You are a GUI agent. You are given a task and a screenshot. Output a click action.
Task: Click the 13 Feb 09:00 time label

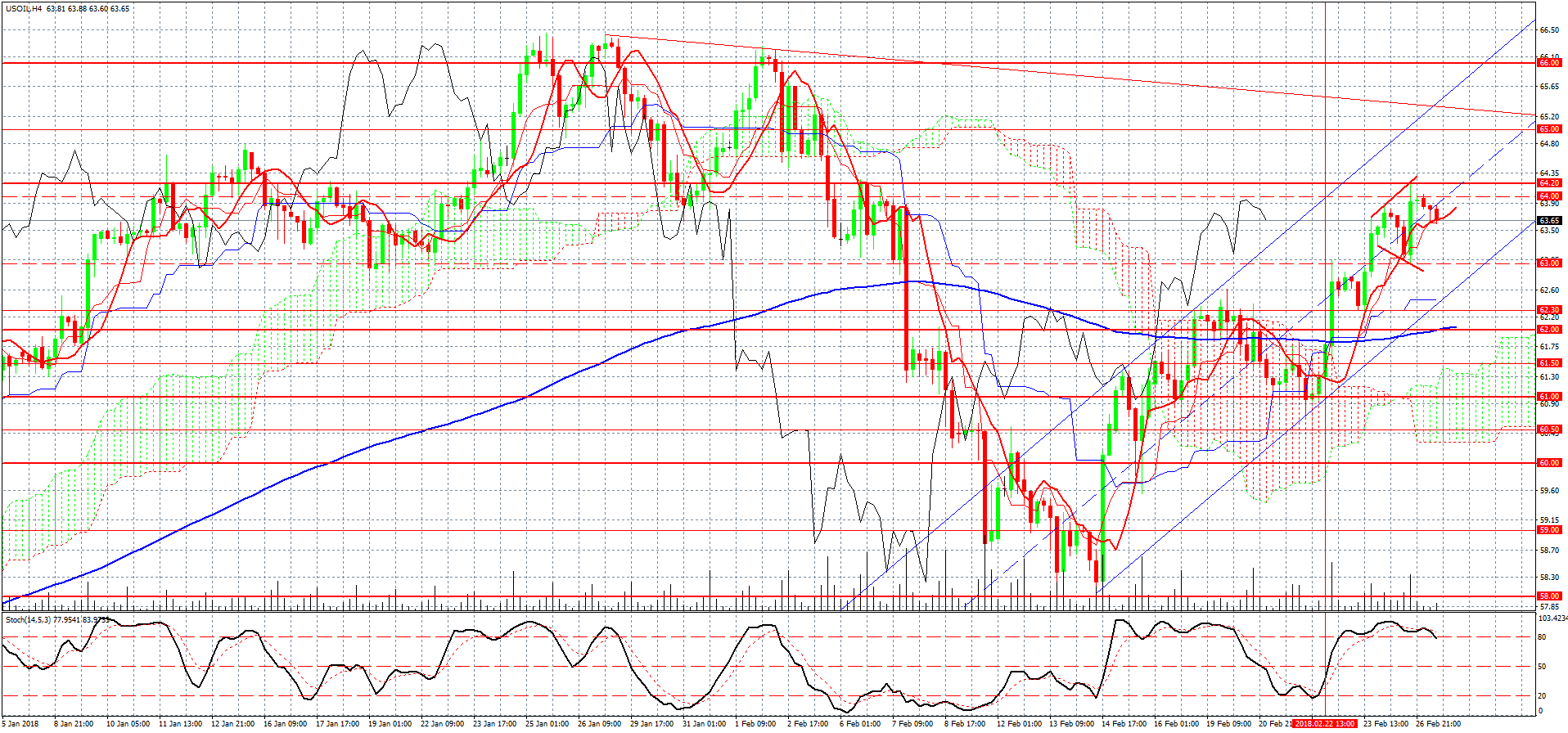pos(1071,724)
